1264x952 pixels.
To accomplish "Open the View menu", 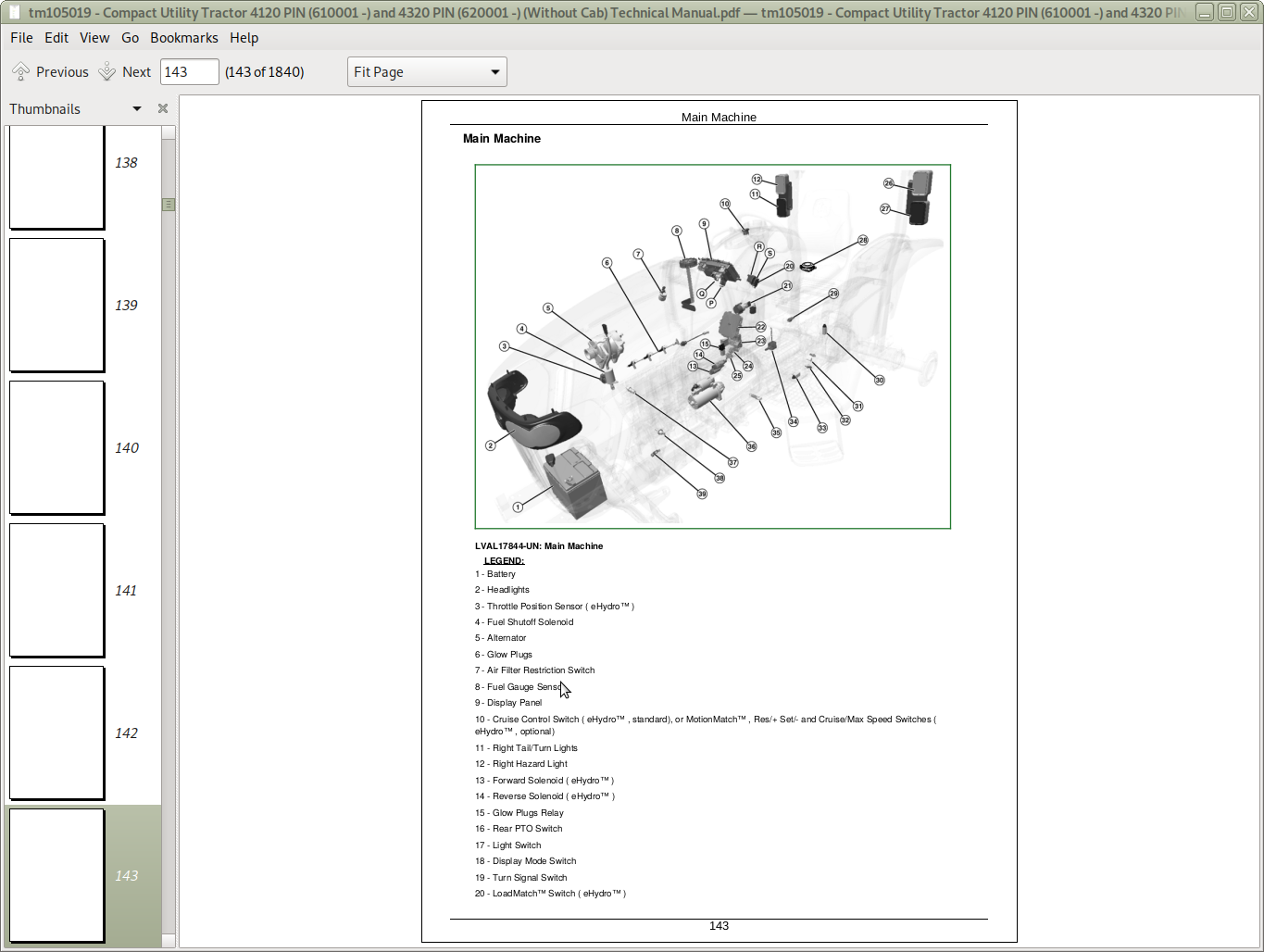I will click(94, 38).
